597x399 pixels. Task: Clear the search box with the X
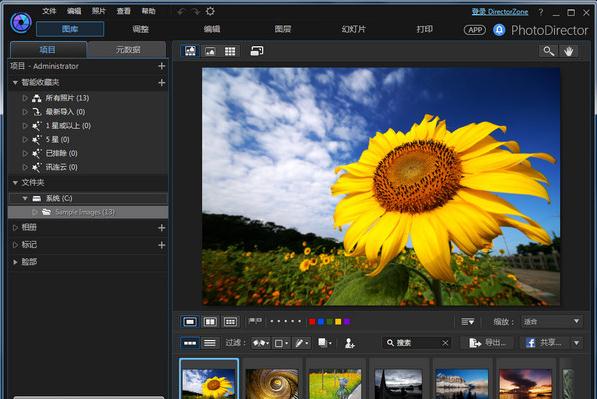click(x=445, y=343)
